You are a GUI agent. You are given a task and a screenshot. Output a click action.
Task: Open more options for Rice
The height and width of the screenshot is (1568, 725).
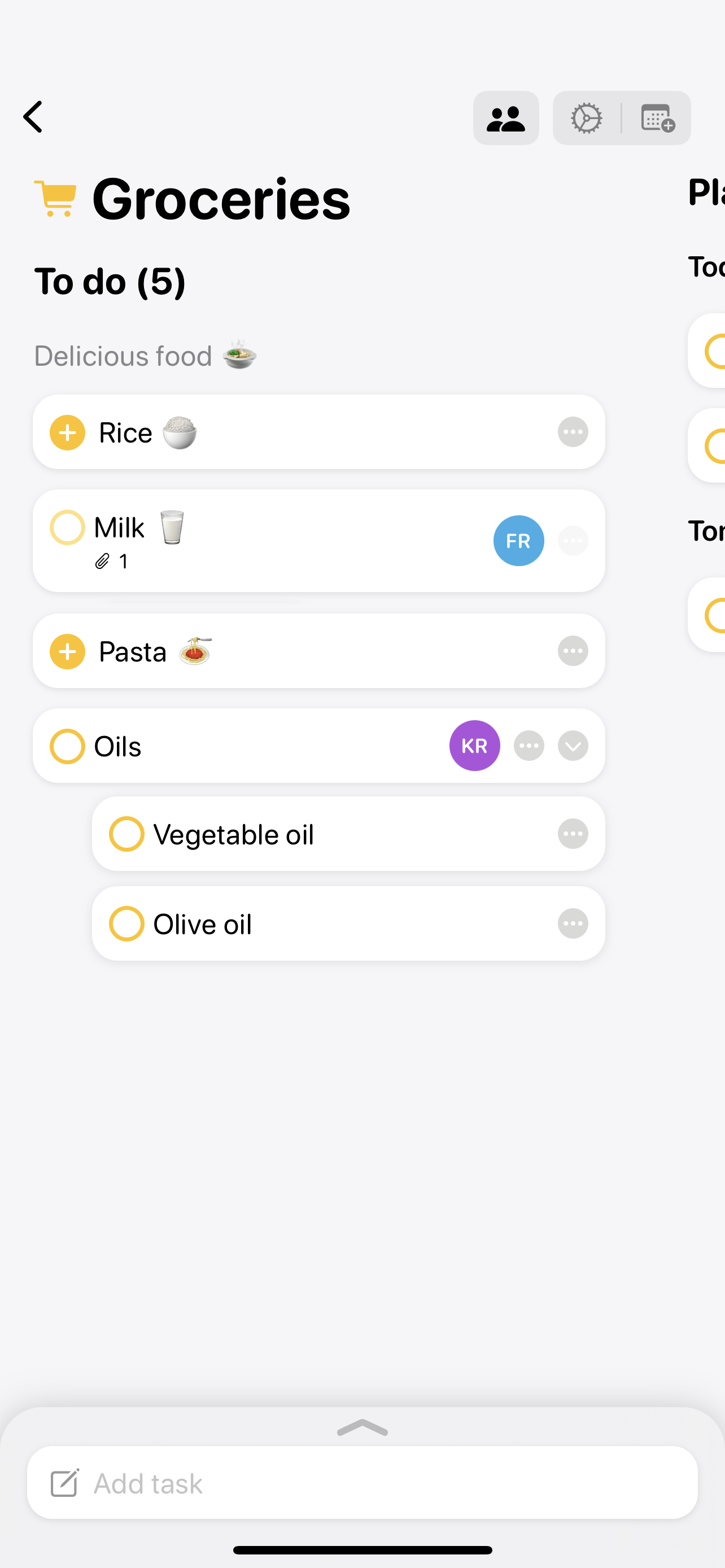(x=572, y=432)
